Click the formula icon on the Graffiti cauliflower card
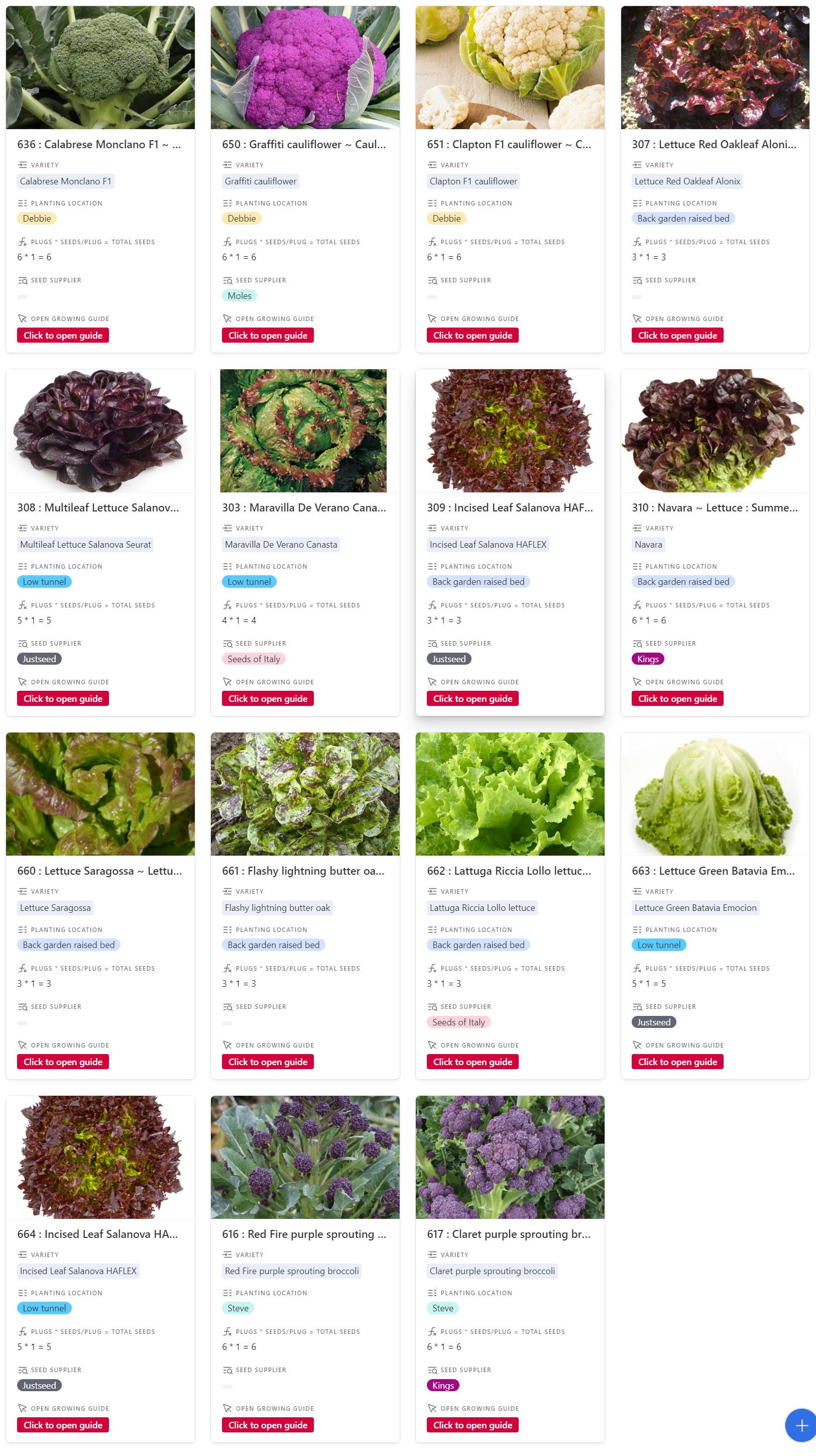The height and width of the screenshot is (1456, 816). click(x=227, y=242)
